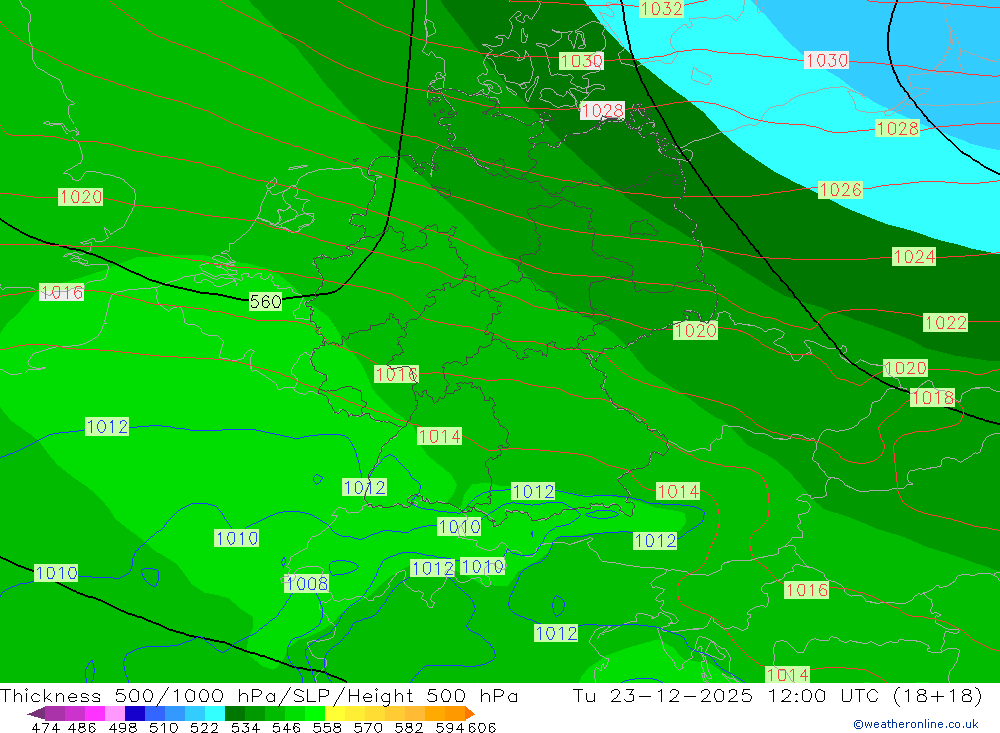Pick the dark navy blue legend swatch
The image size is (1000, 733).
135,713
